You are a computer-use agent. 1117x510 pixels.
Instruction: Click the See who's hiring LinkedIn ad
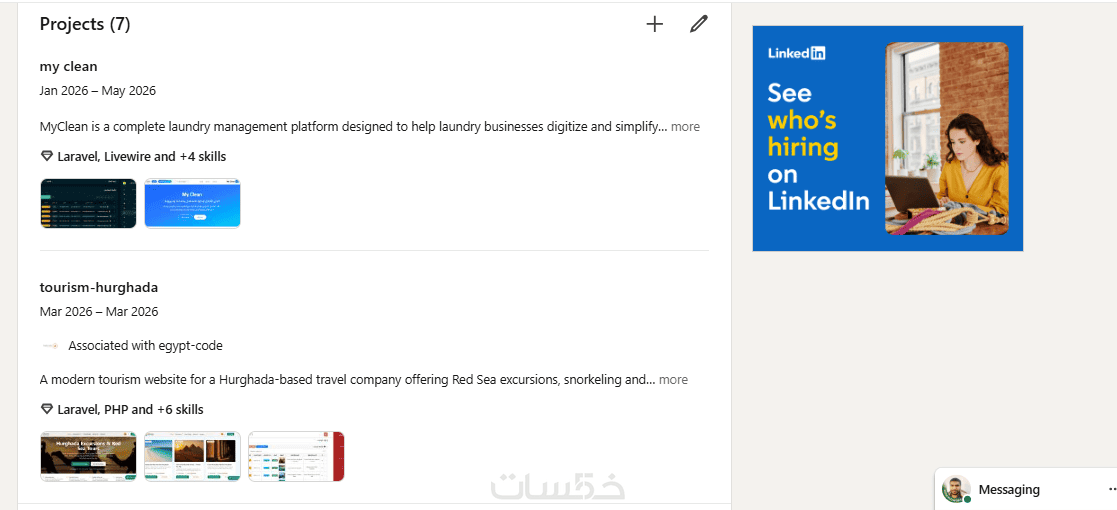coord(888,138)
